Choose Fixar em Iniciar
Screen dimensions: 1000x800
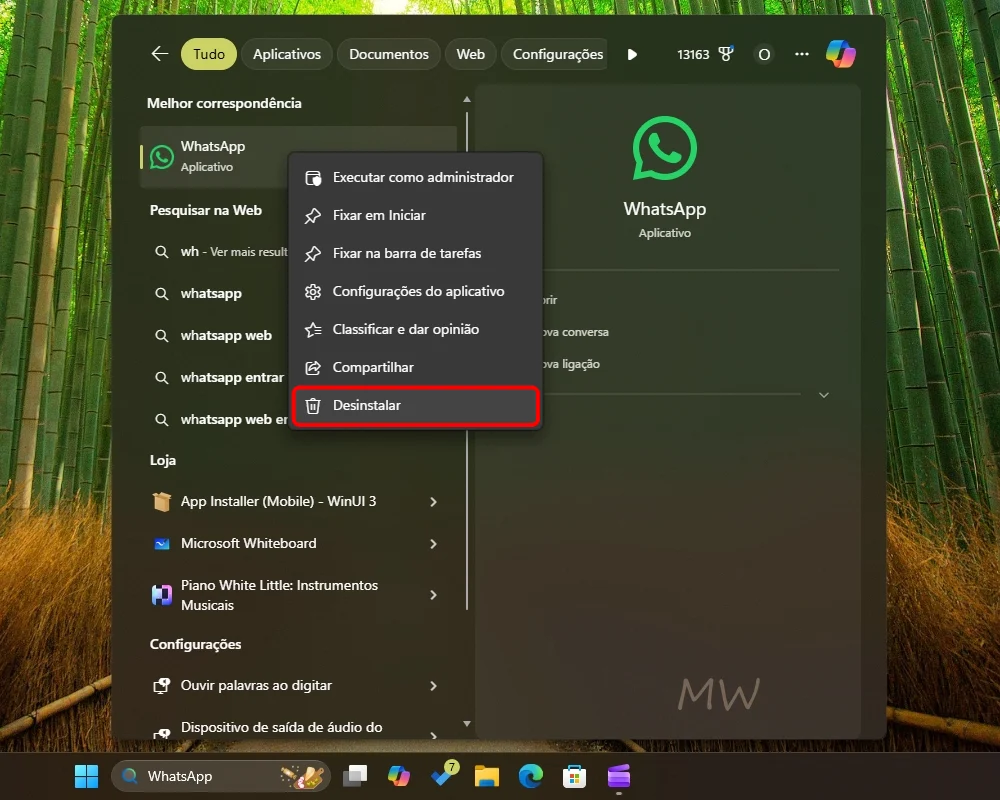click(415, 216)
